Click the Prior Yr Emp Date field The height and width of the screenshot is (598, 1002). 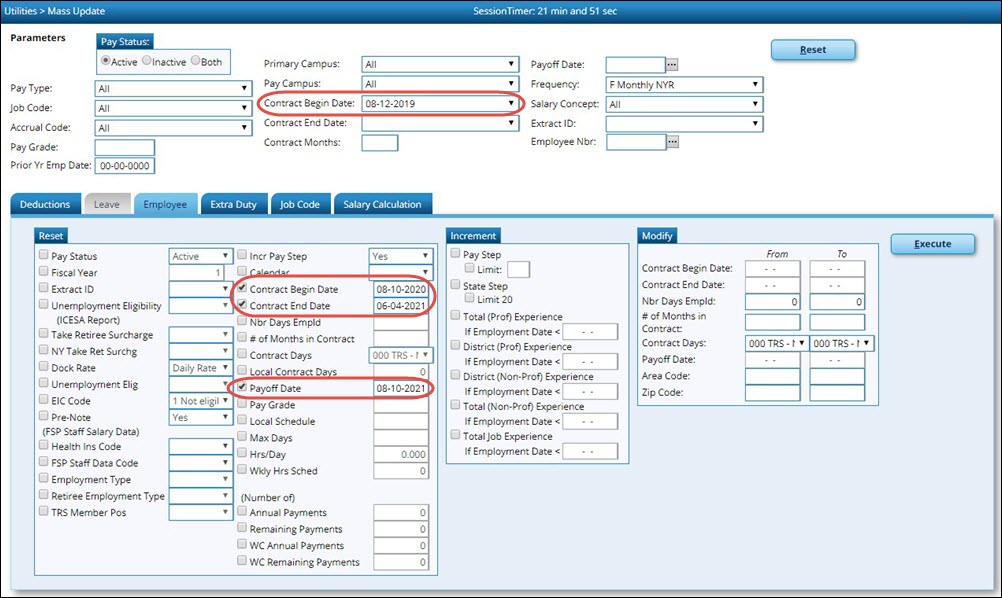125,166
